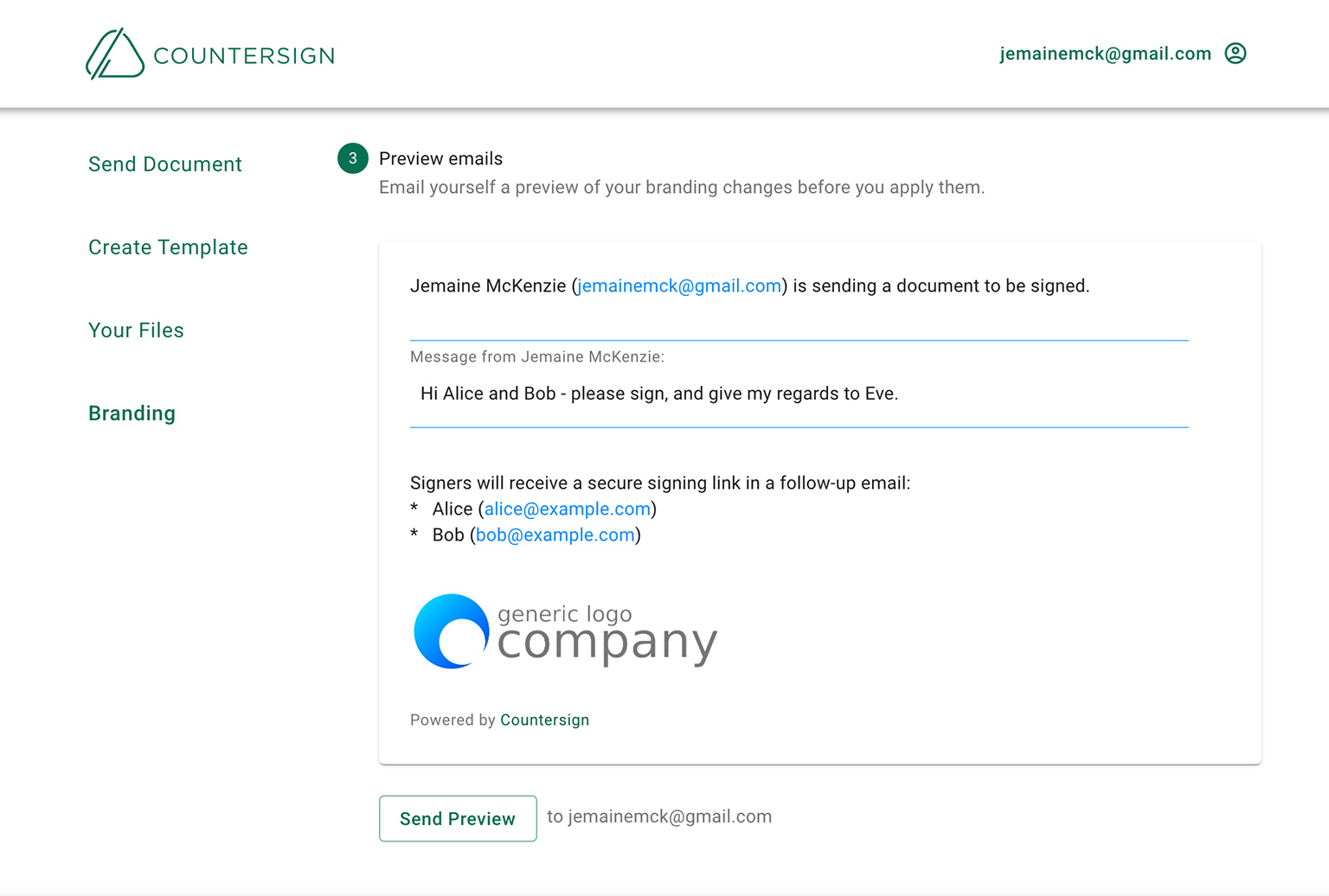The image size is (1329, 896).
Task: Open the user account profile icon
Action: click(x=1236, y=54)
